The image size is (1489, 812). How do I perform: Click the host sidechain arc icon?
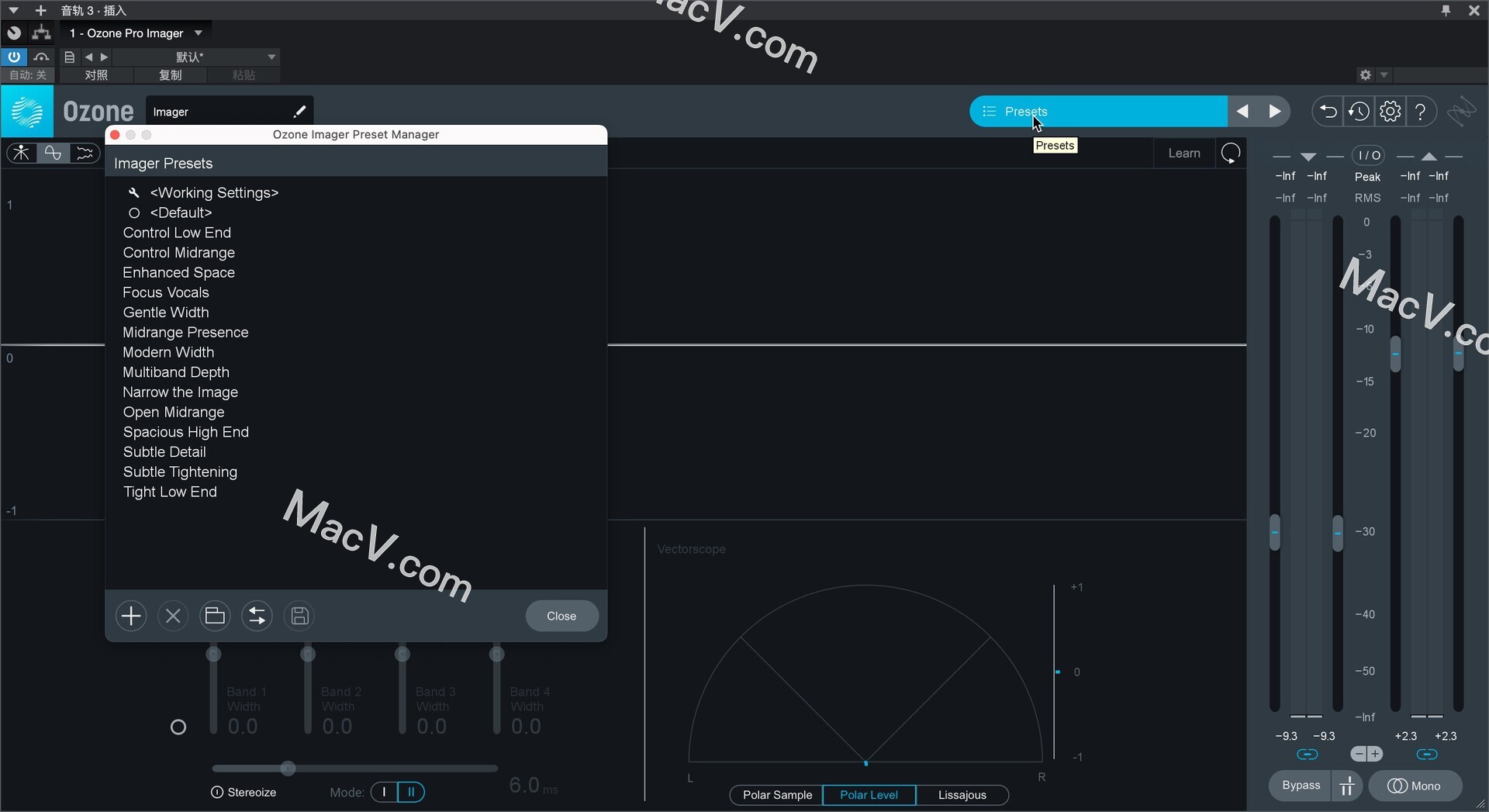coord(41,57)
